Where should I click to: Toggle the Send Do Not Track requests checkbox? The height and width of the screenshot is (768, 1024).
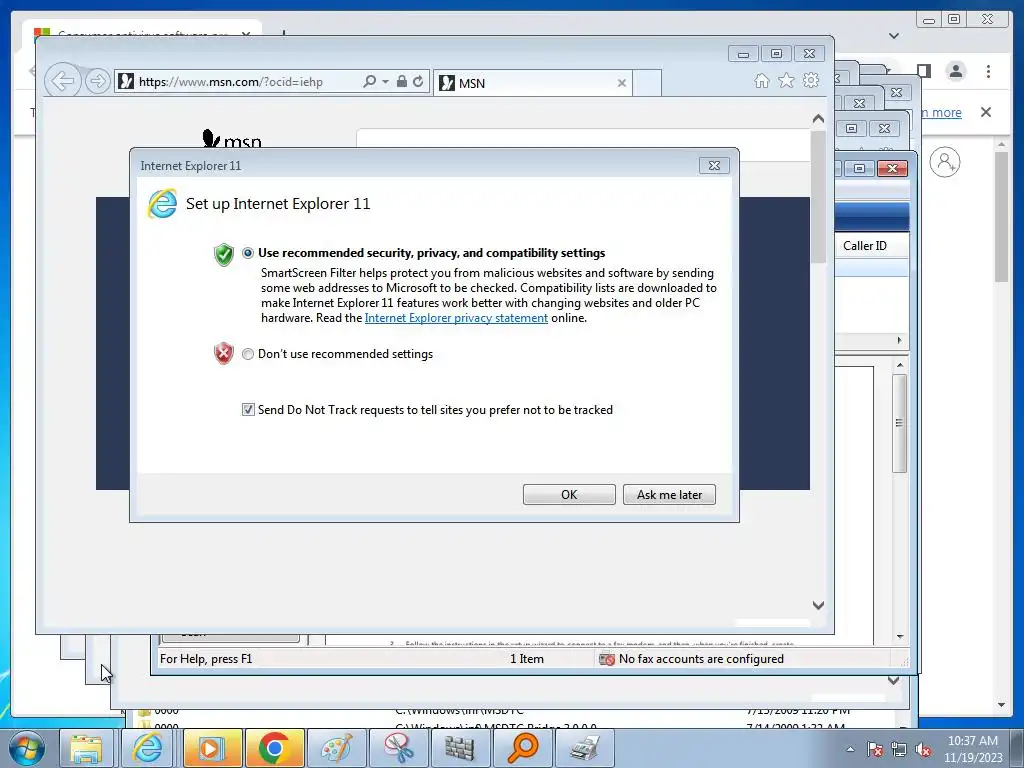248,409
